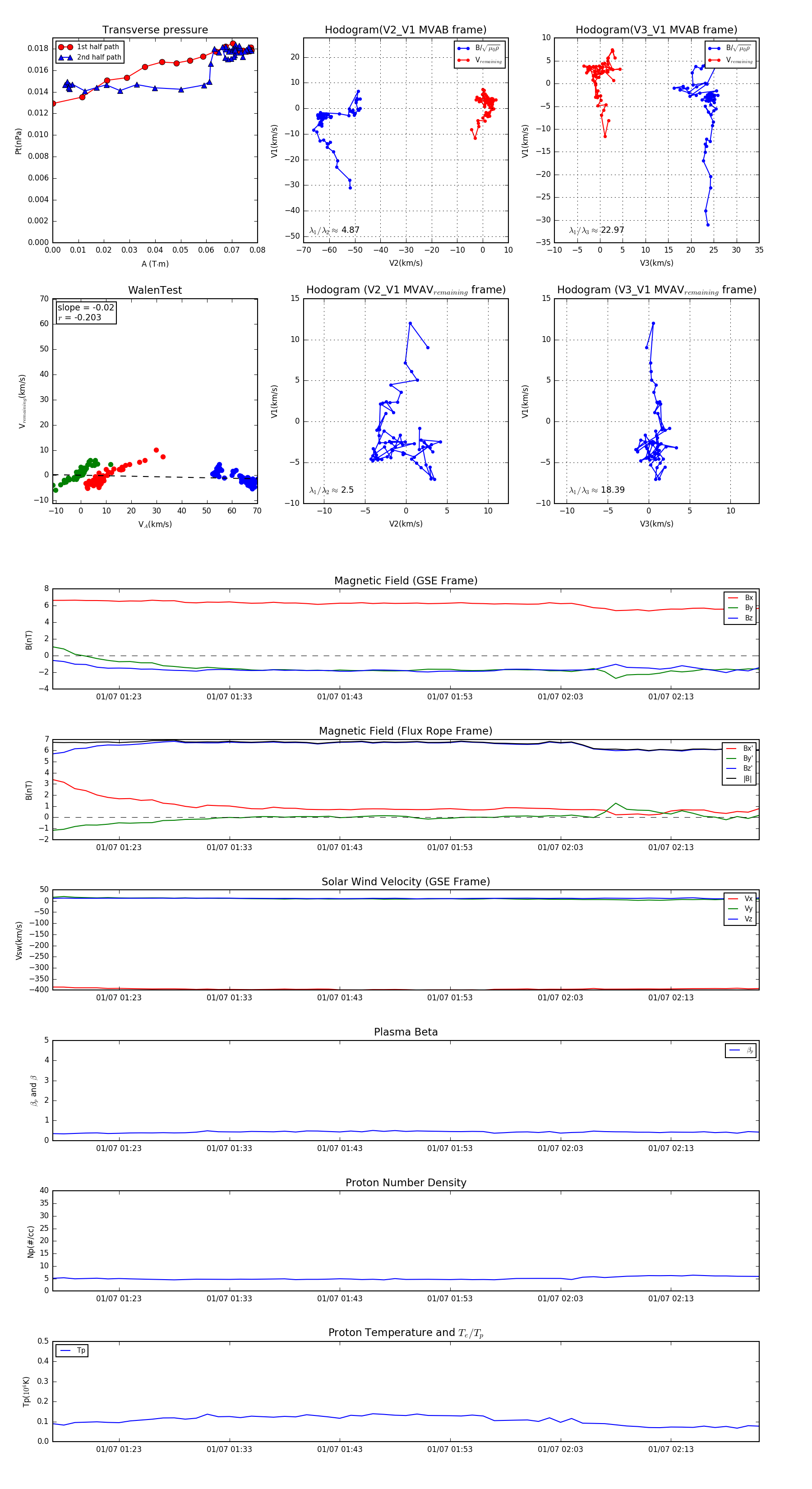Click 'Hodogram(V3_V1 MVAB frame)' title

[656, 30]
